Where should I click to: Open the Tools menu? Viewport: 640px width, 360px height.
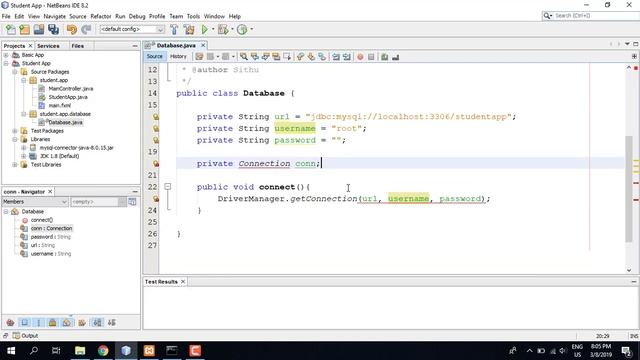pyautogui.click(x=193, y=16)
